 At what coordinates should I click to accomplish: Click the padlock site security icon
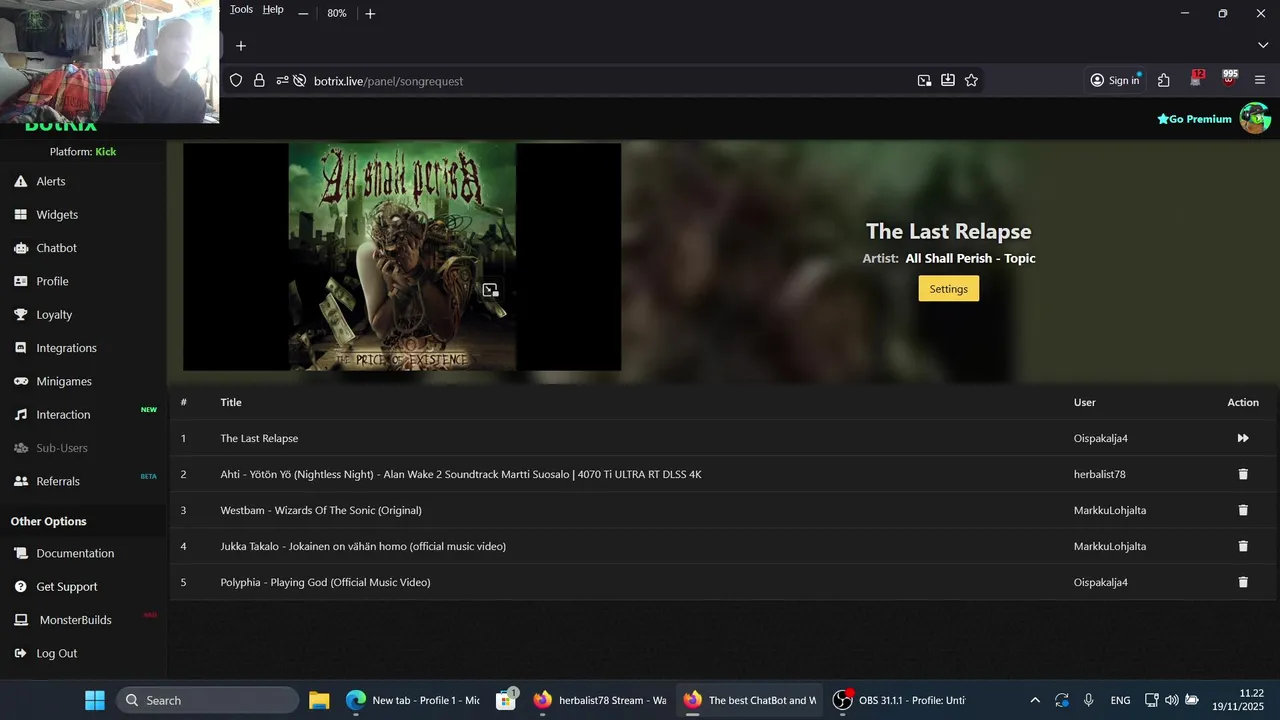pyautogui.click(x=259, y=81)
